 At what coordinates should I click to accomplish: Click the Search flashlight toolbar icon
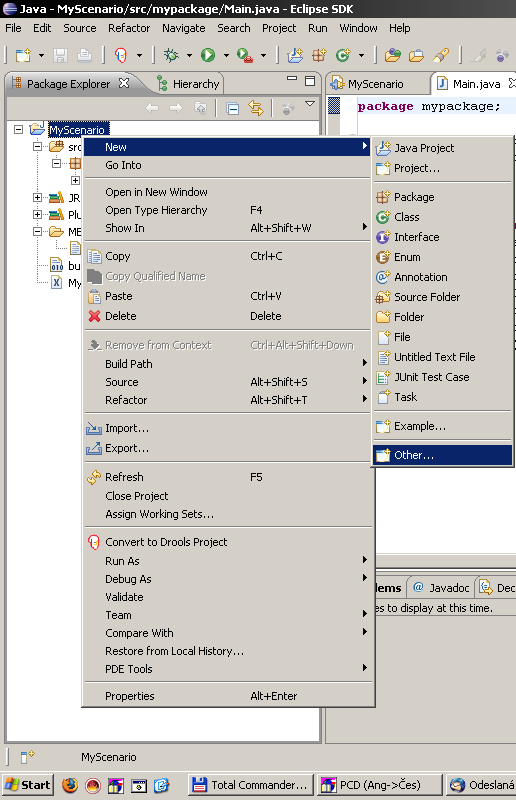[441, 55]
